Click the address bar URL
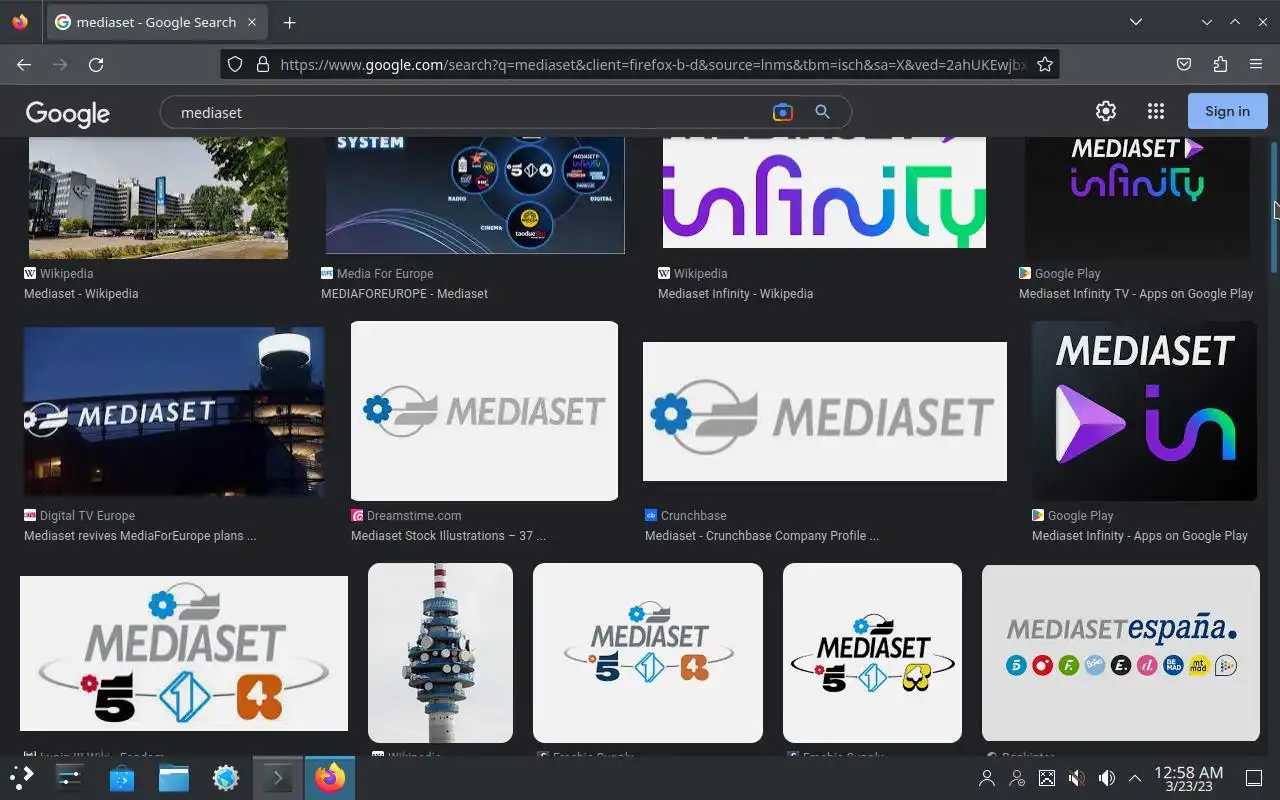Viewport: 1280px width, 800px height. coord(652,64)
